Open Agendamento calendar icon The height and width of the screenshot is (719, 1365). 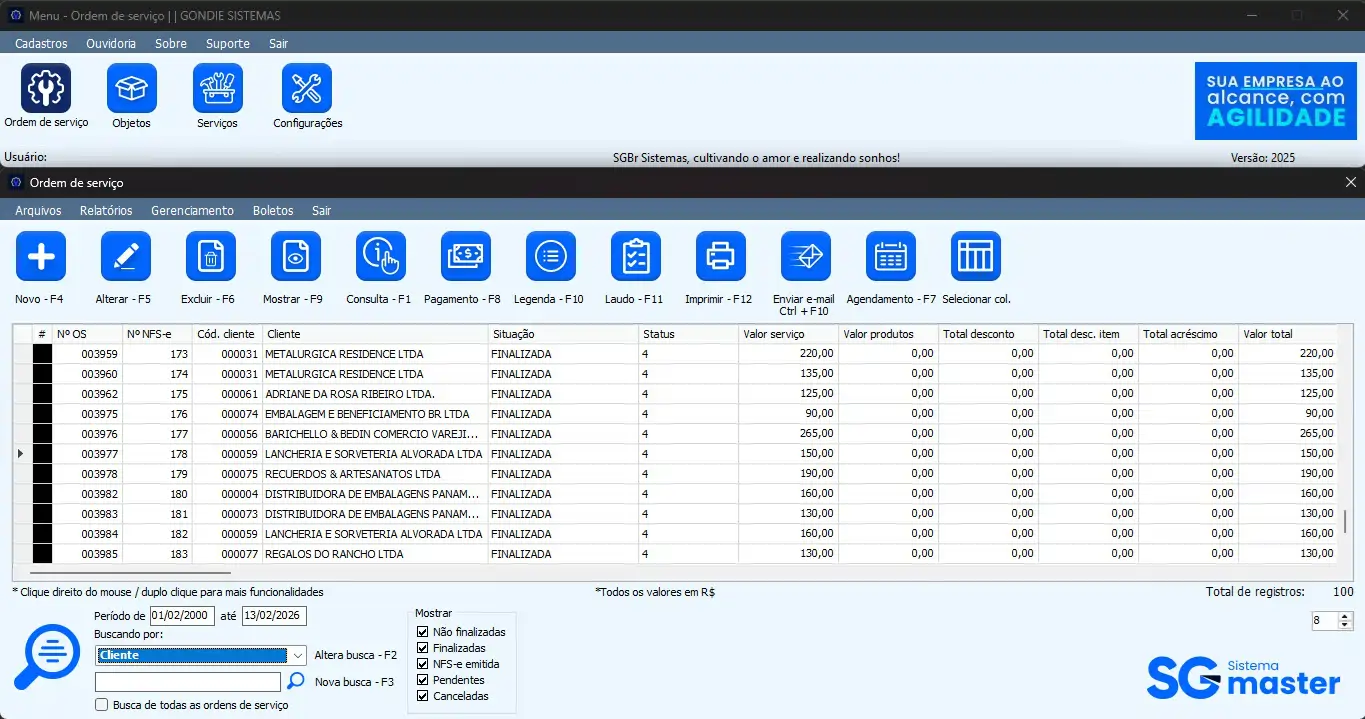click(x=891, y=257)
